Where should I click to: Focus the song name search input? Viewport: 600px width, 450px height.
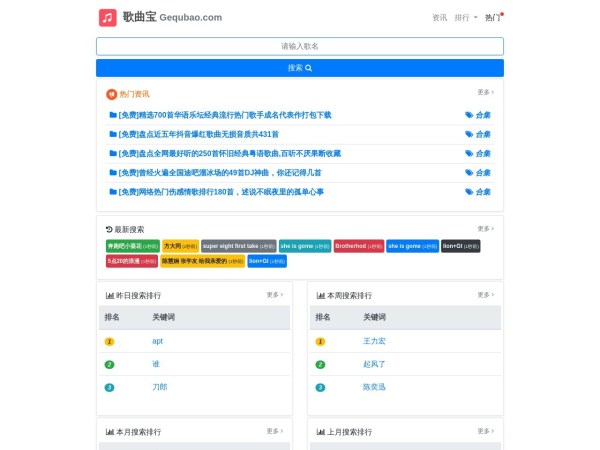click(300, 46)
